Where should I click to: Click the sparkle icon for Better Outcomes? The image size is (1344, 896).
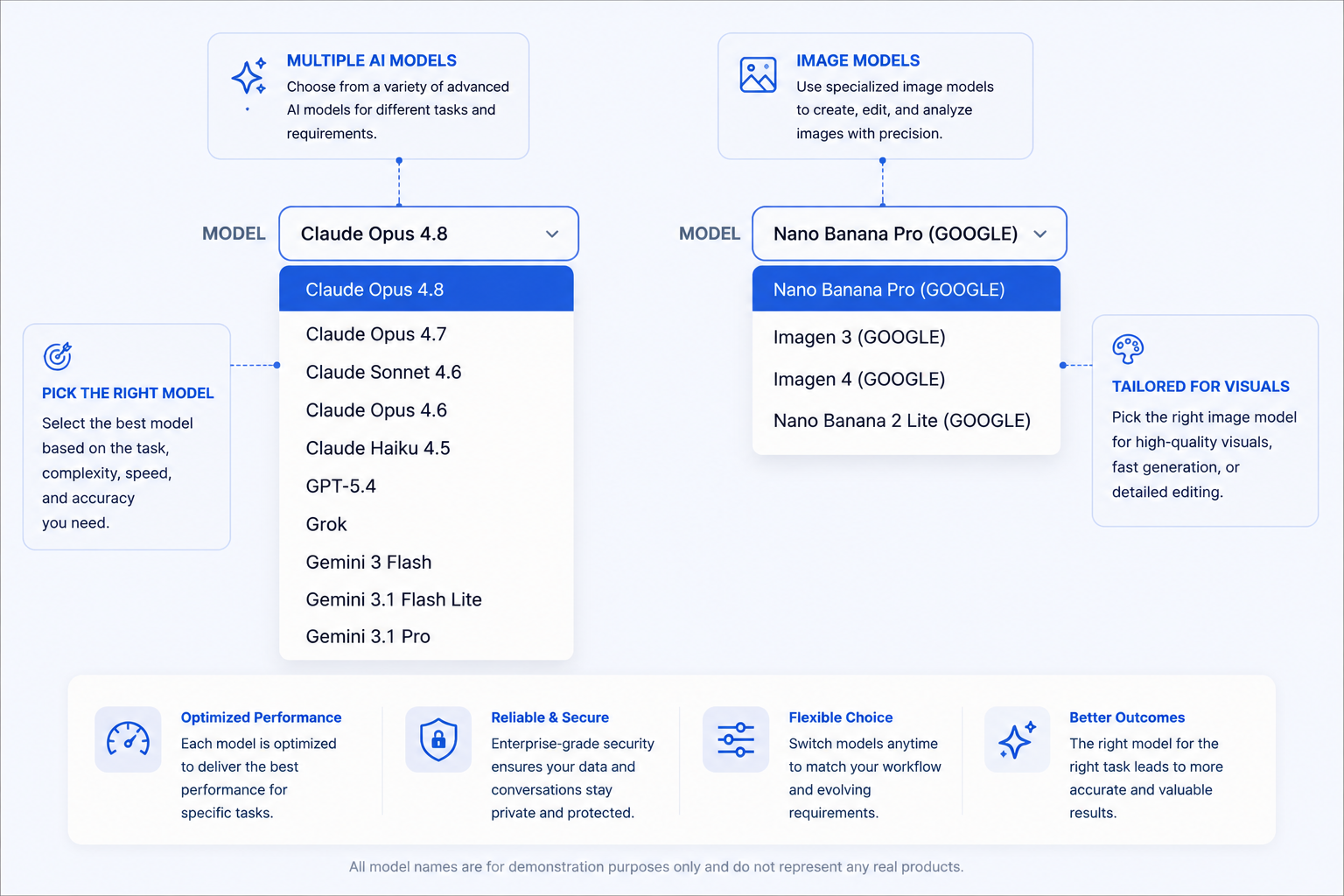point(1017,739)
